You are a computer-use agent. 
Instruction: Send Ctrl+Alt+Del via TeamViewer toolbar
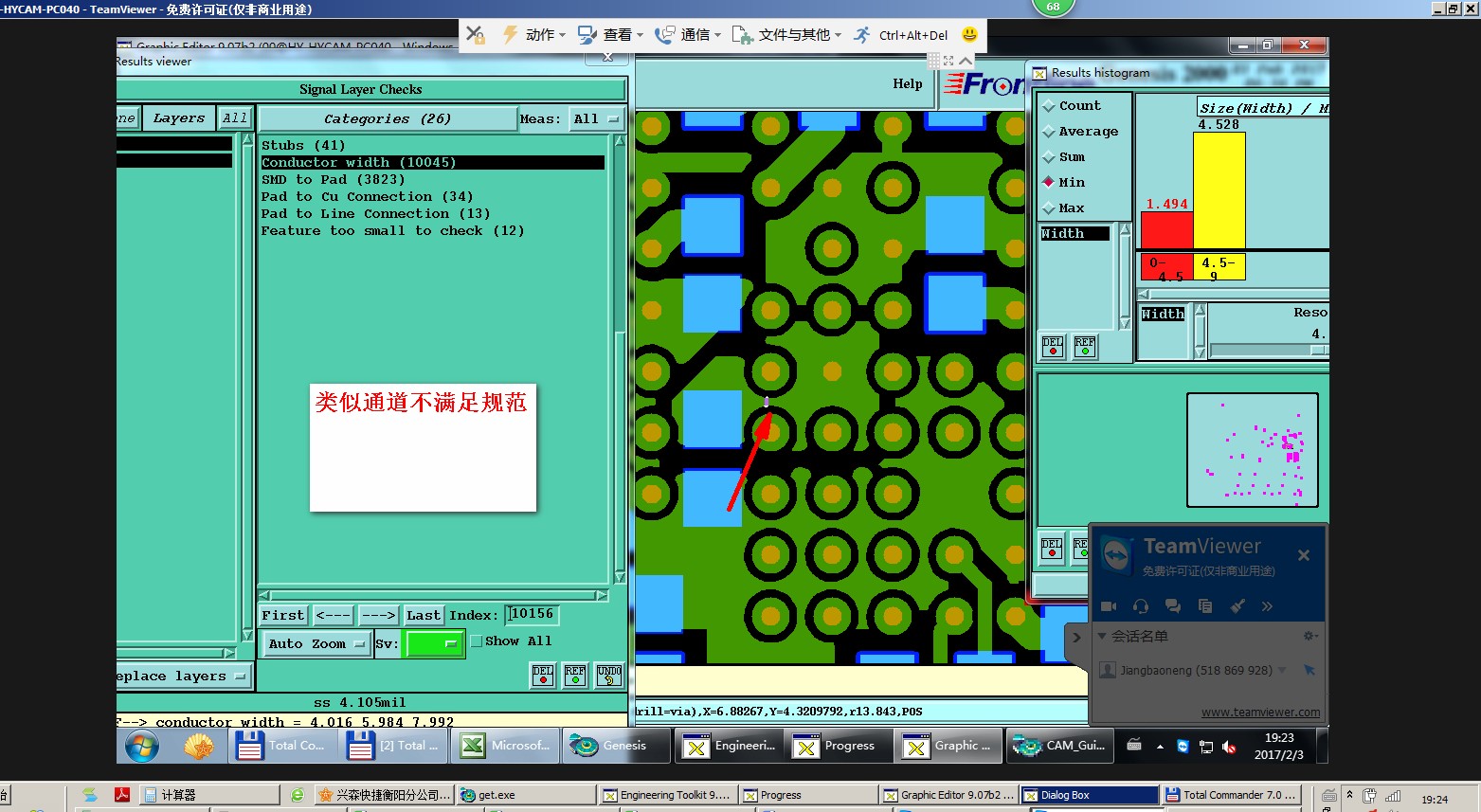click(x=901, y=35)
